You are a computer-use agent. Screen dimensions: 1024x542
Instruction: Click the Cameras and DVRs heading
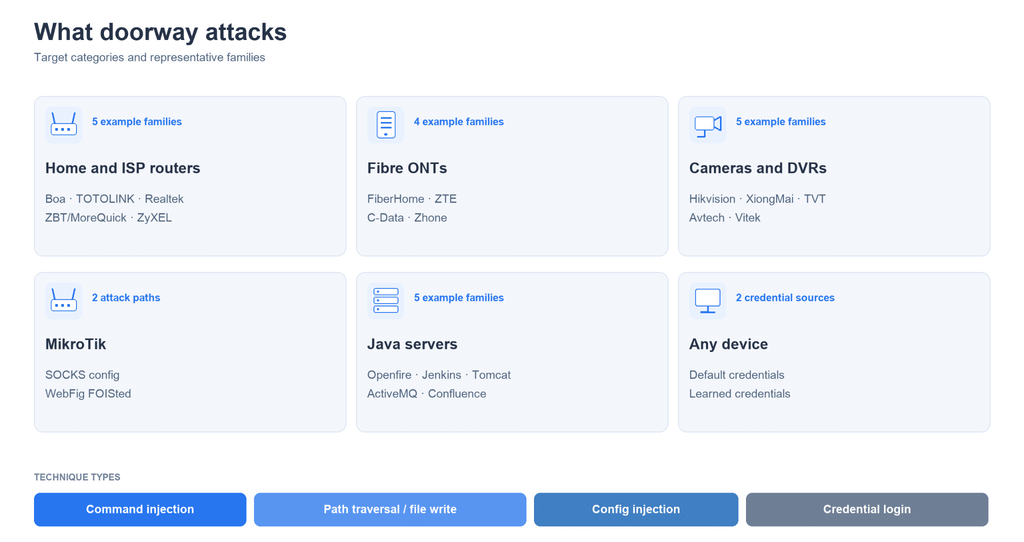[x=758, y=168]
